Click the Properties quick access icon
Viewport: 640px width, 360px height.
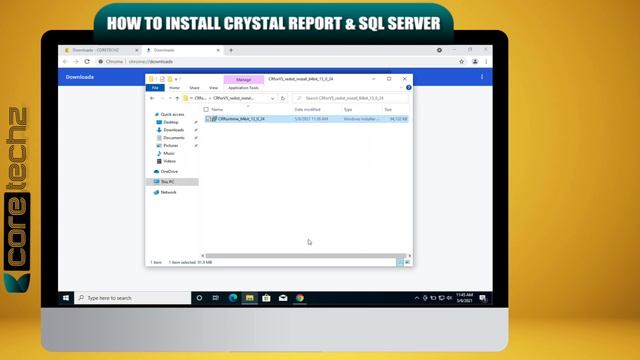tap(162, 79)
